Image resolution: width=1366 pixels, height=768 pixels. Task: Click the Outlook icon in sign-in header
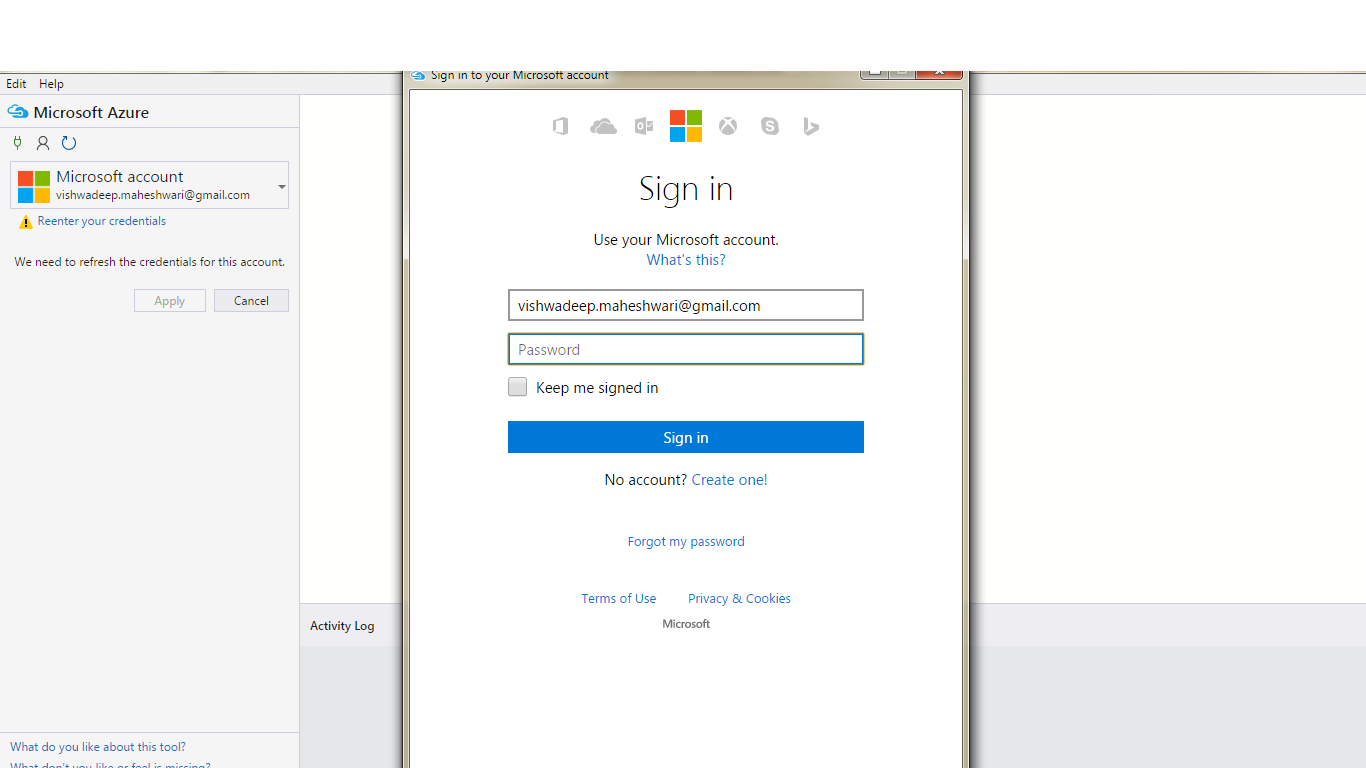pos(644,126)
